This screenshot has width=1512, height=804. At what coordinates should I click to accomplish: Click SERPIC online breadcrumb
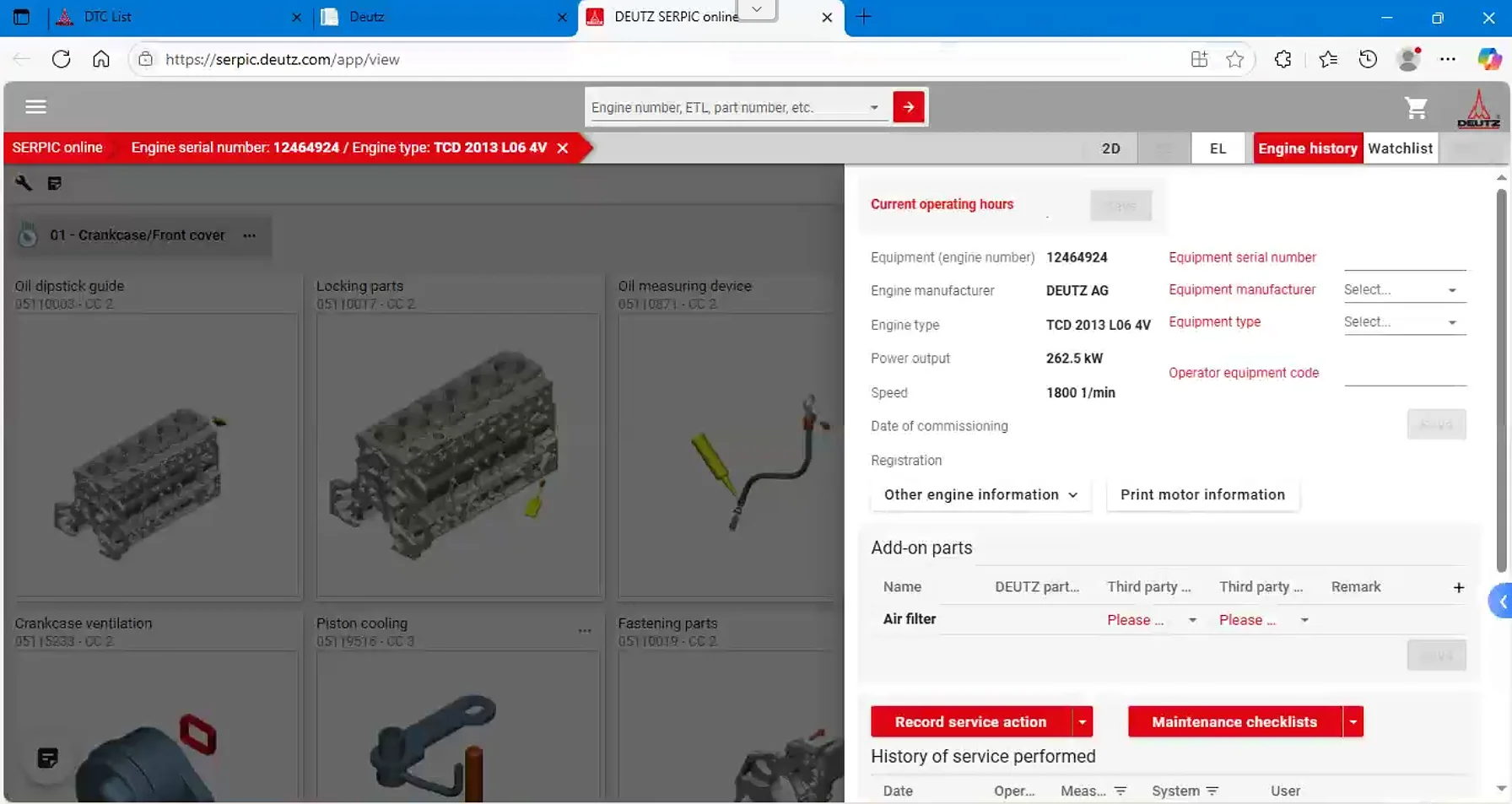(57, 148)
